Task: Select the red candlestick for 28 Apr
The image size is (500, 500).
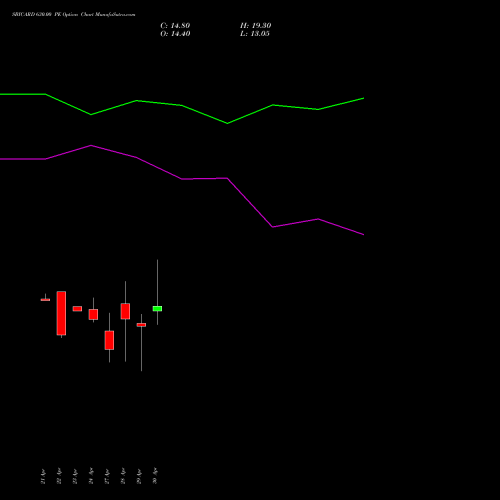Action: (125, 311)
